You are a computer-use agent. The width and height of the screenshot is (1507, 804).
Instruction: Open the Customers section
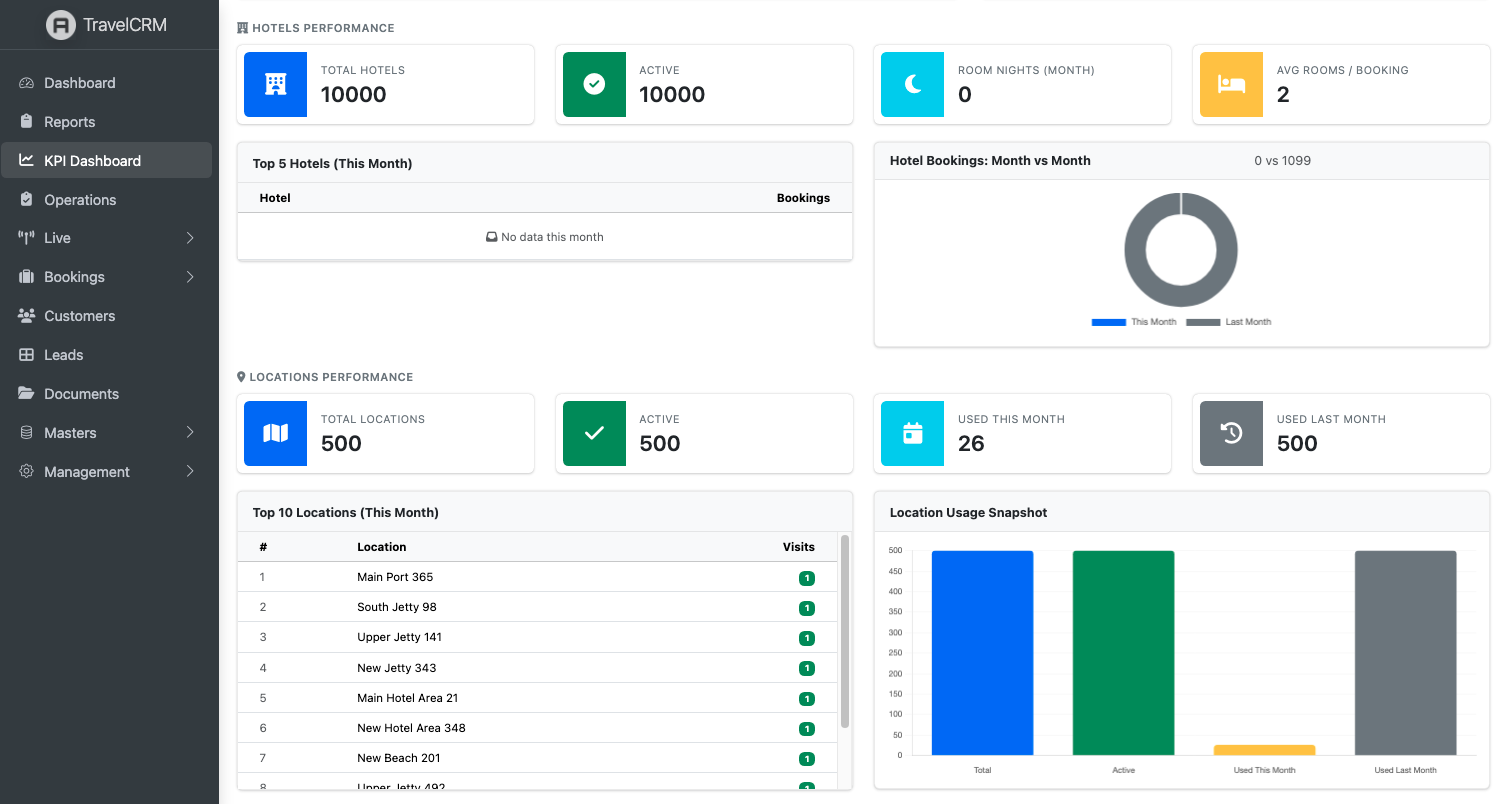[106, 316]
